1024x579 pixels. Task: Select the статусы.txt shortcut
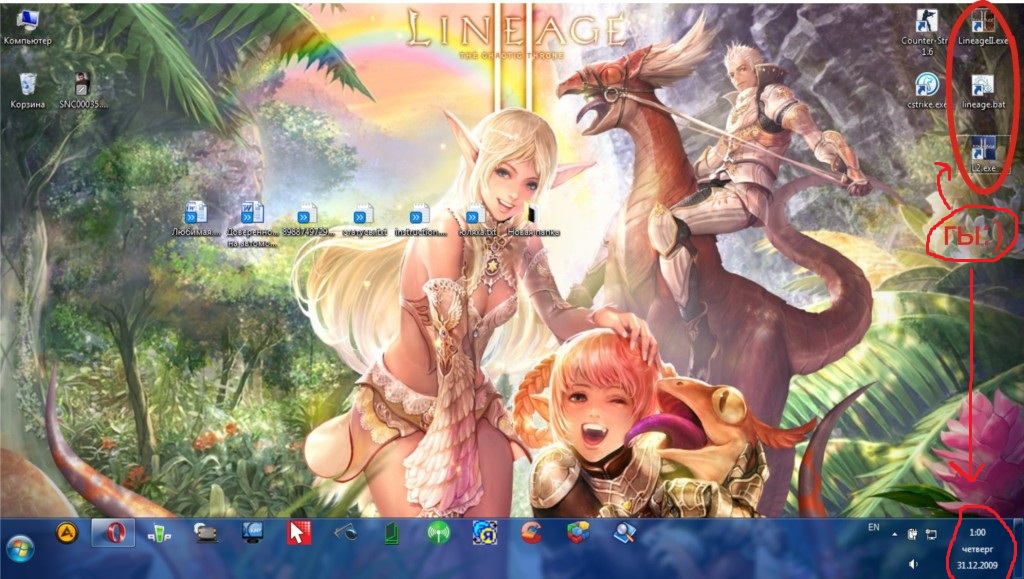click(363, 219)
